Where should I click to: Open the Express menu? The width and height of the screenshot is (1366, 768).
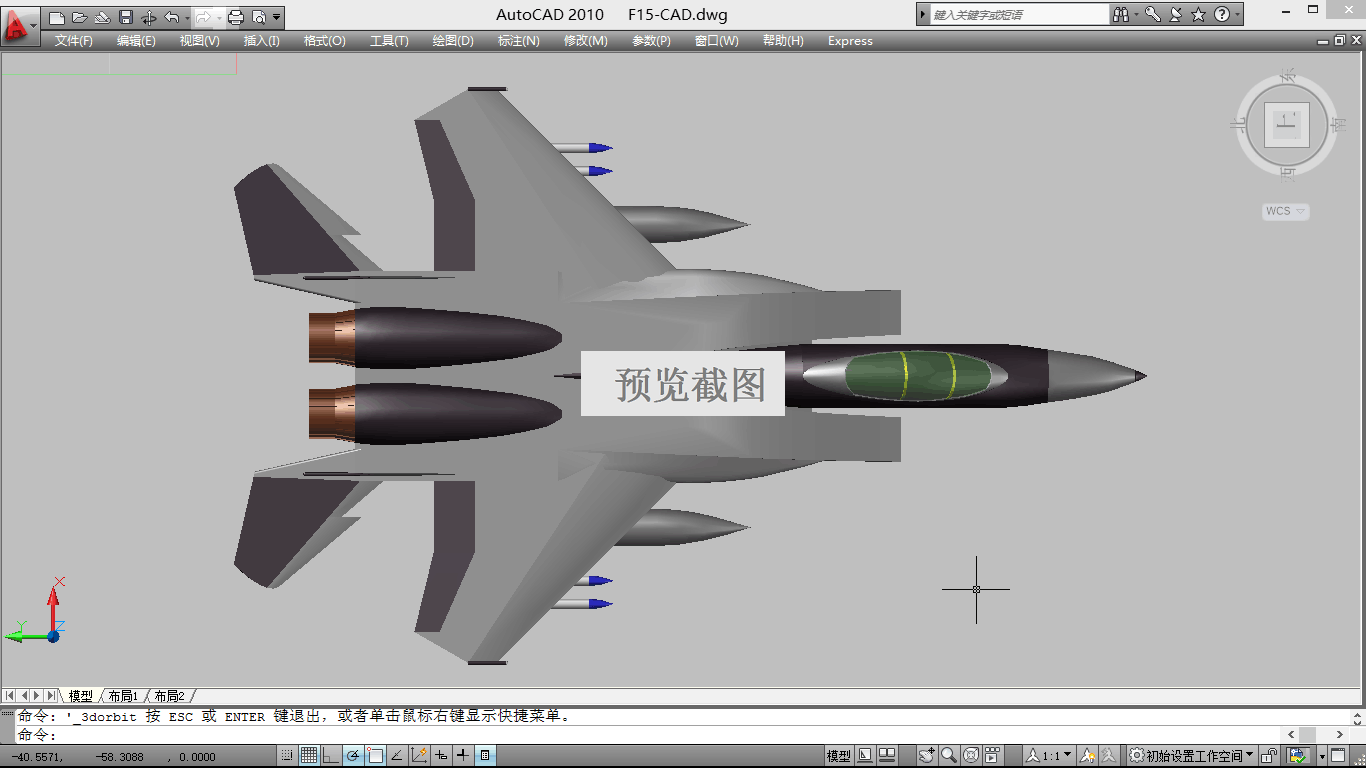[x=850, y=41]
